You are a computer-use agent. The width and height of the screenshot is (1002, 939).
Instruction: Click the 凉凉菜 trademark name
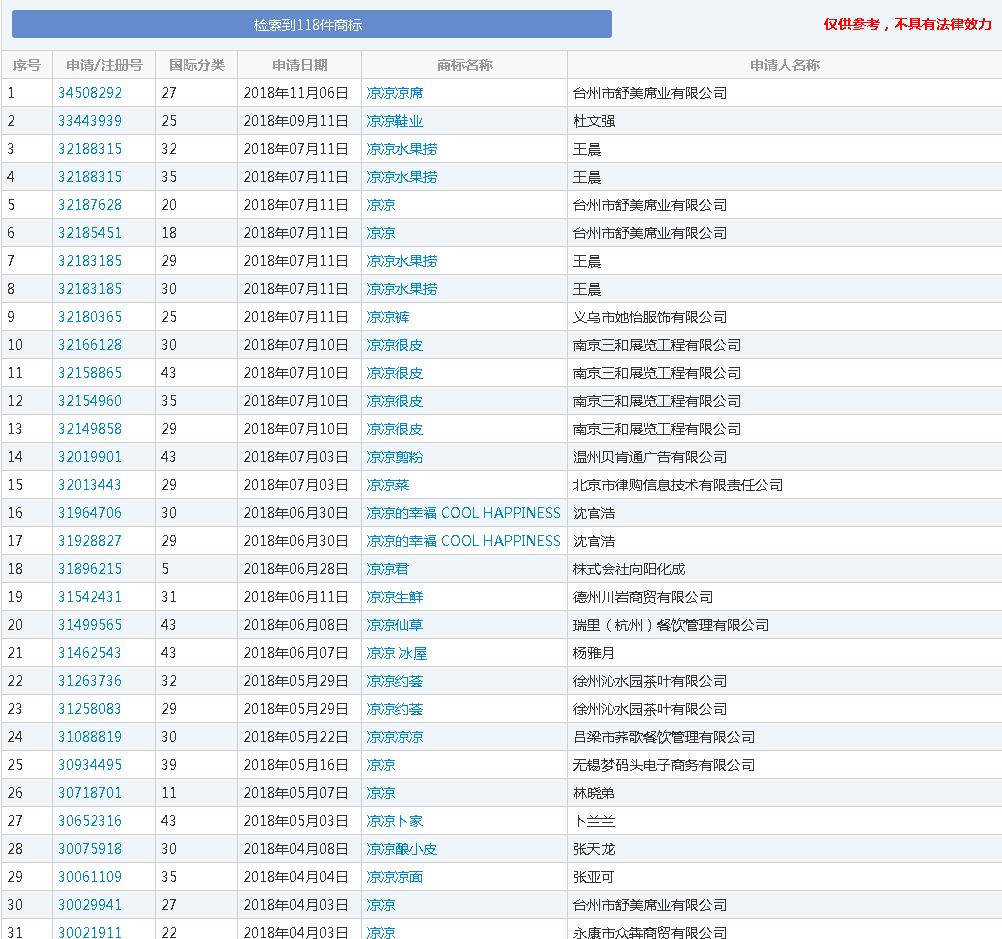click(x=387, y=485)
